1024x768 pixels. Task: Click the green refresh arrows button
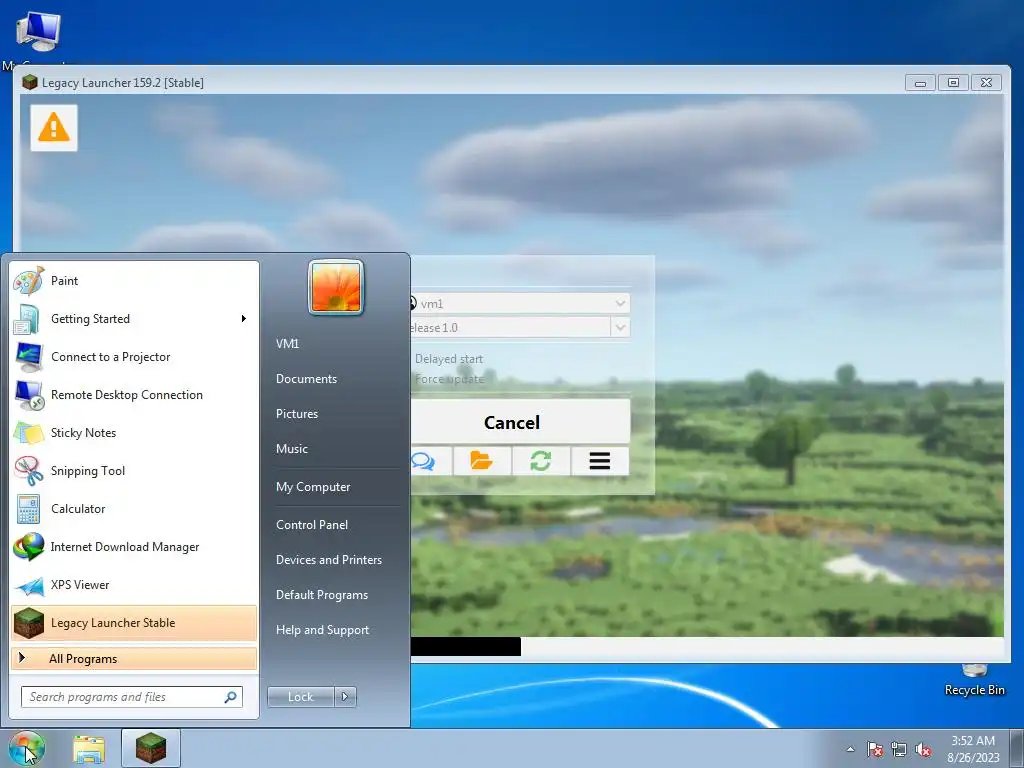541,461
